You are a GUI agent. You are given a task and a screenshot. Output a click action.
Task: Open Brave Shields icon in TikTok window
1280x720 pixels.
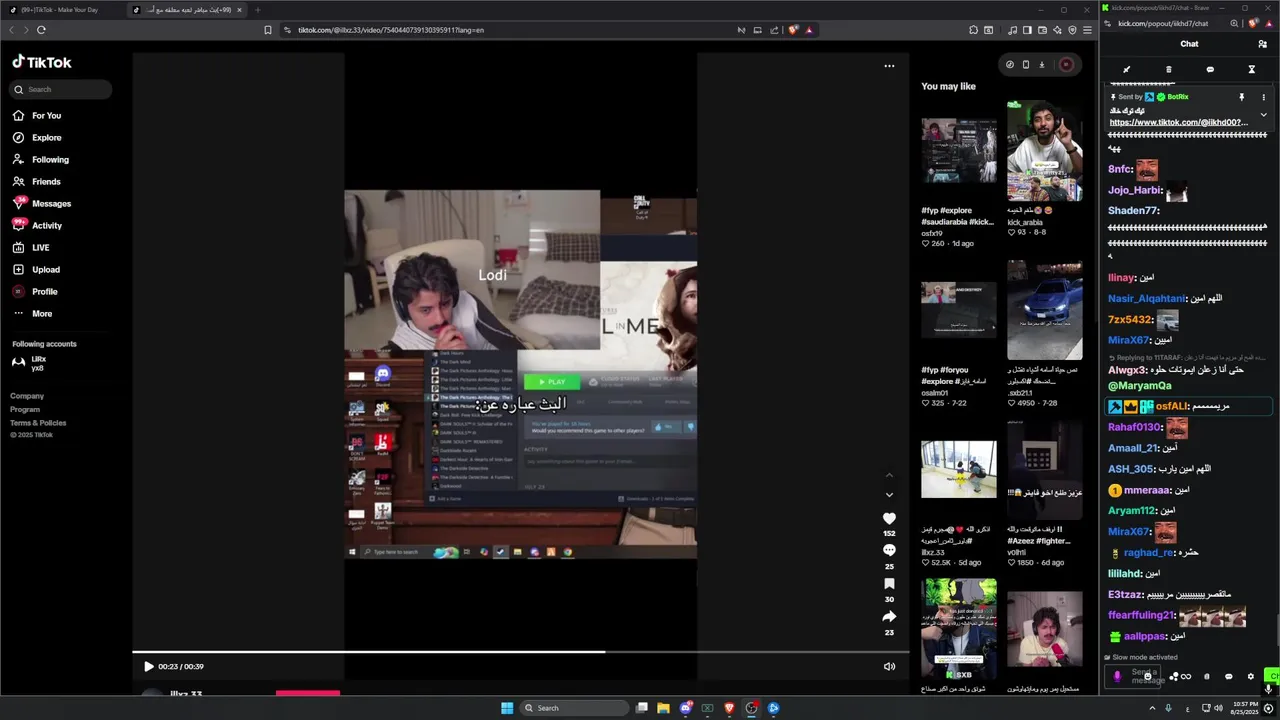793,30
